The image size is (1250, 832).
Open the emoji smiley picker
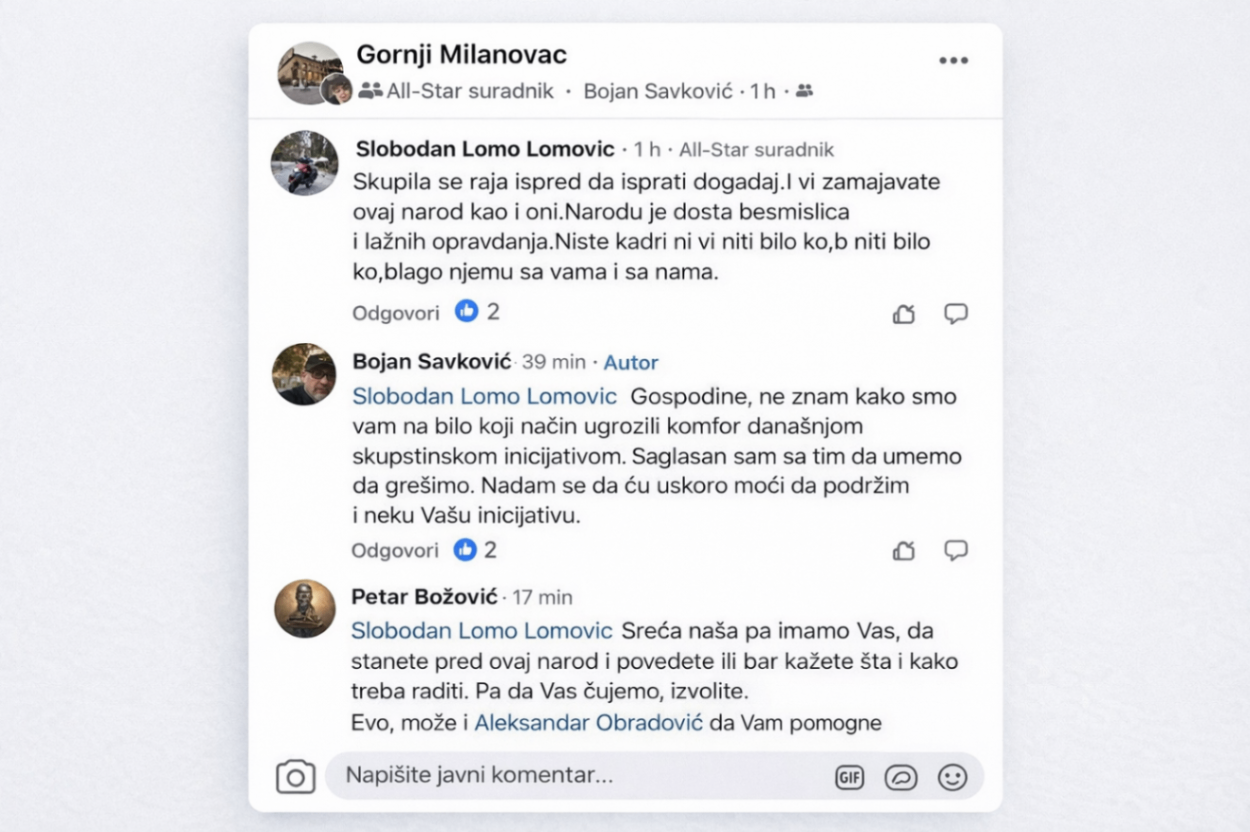click(952, 777)
